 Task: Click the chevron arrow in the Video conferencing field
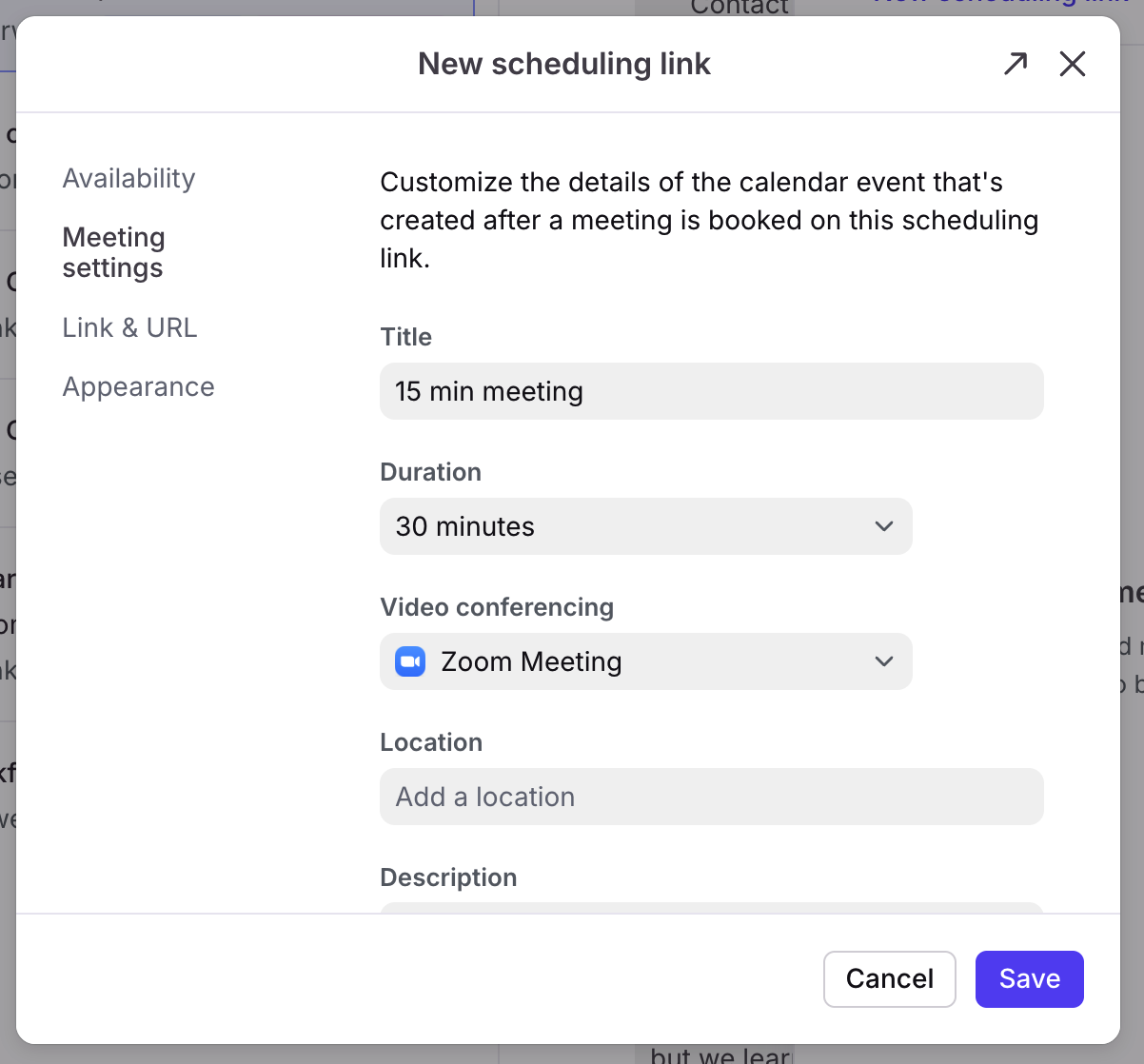884,661
